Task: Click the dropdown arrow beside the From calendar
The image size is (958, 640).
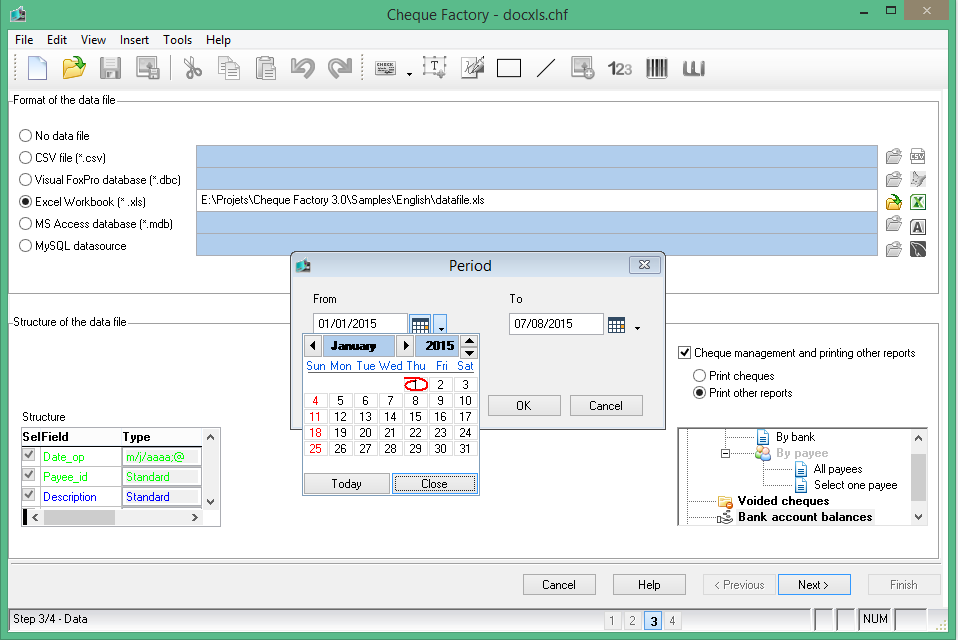Action: point(441,325)
